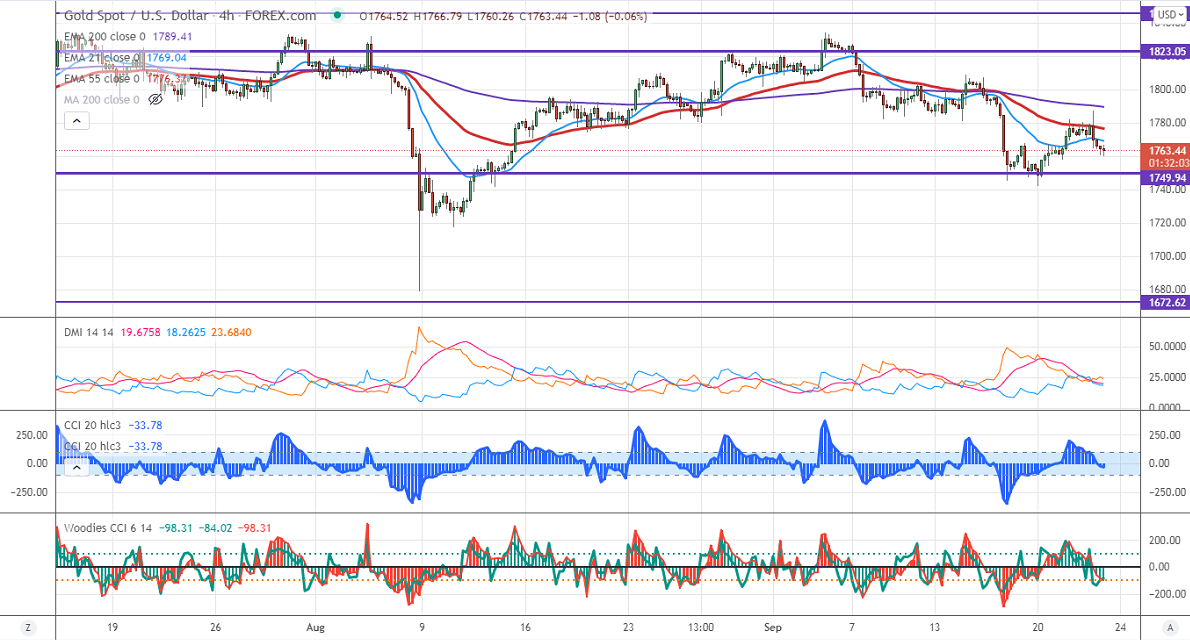Open the USD currency dropdown
This screenshot has height=640, width=1190.
pyautogui.click(x=1167, y=15)
